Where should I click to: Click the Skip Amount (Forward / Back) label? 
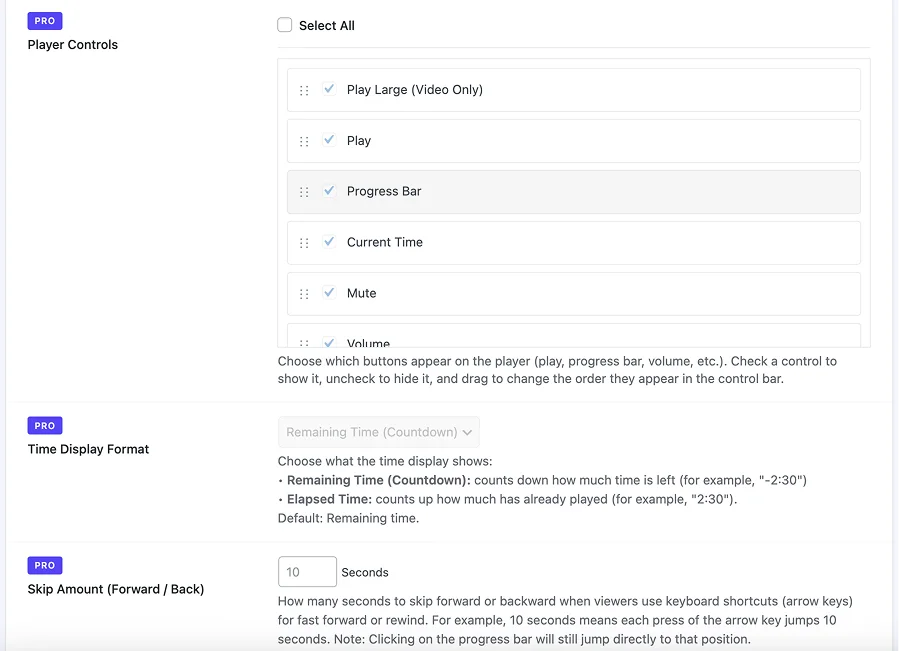pyautogui.click(x=116, y=589)
